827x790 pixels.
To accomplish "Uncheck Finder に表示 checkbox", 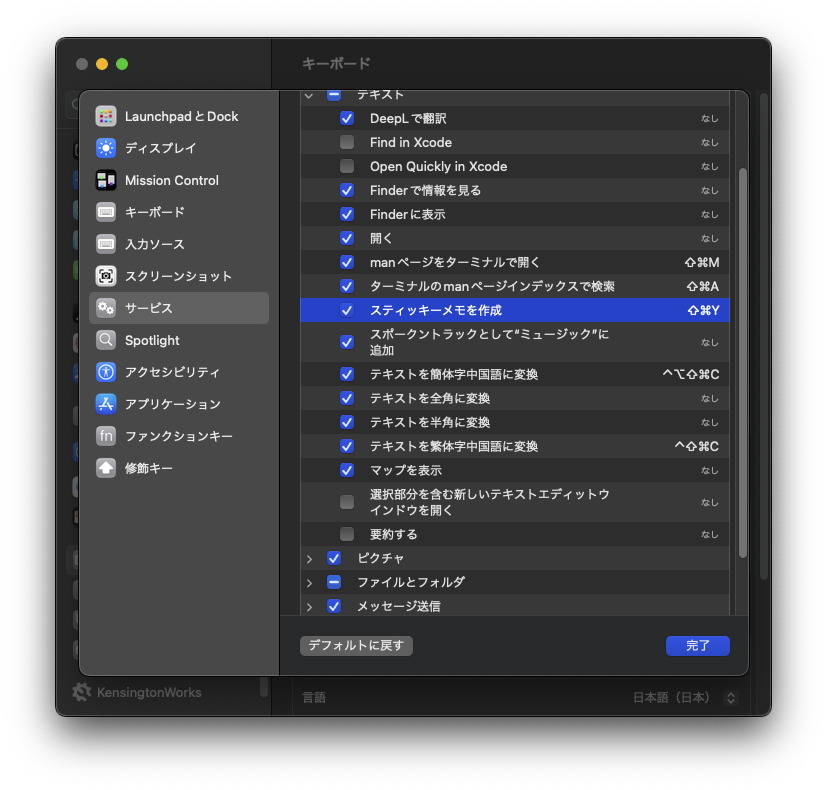I will point(347,214).
